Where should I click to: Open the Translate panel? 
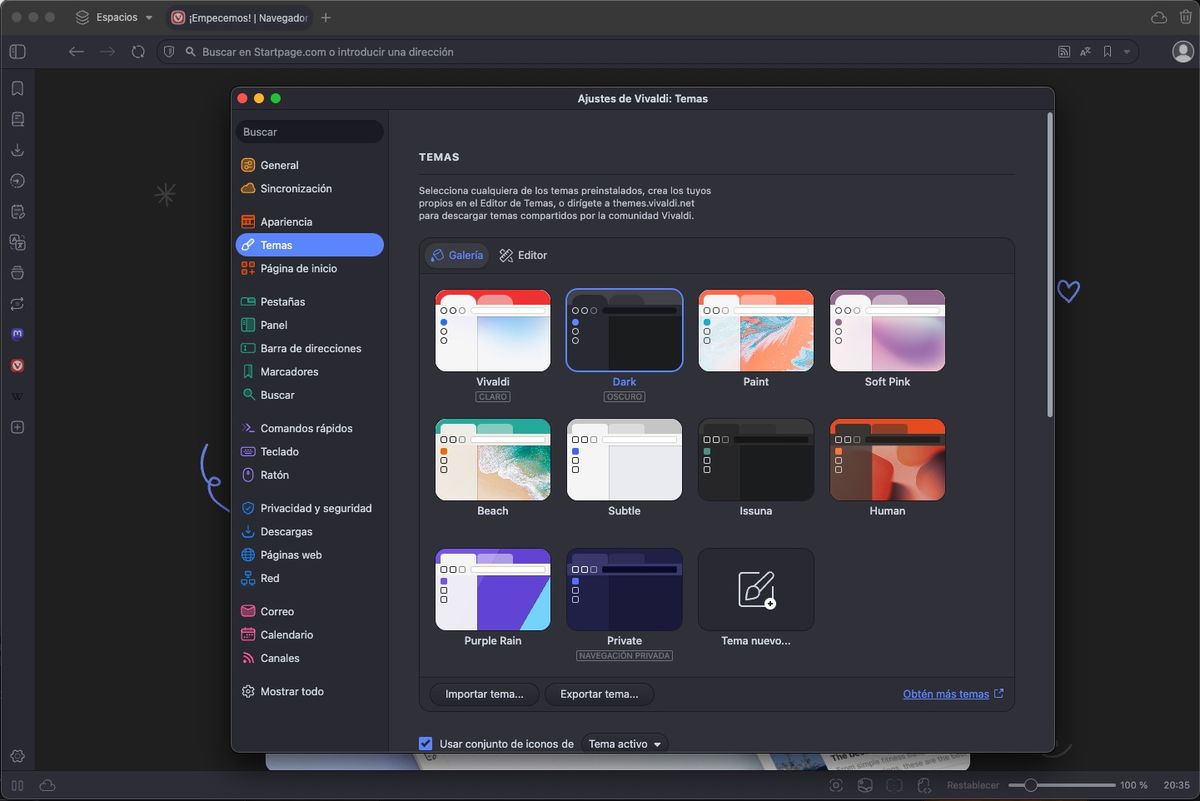pos(17,241)
